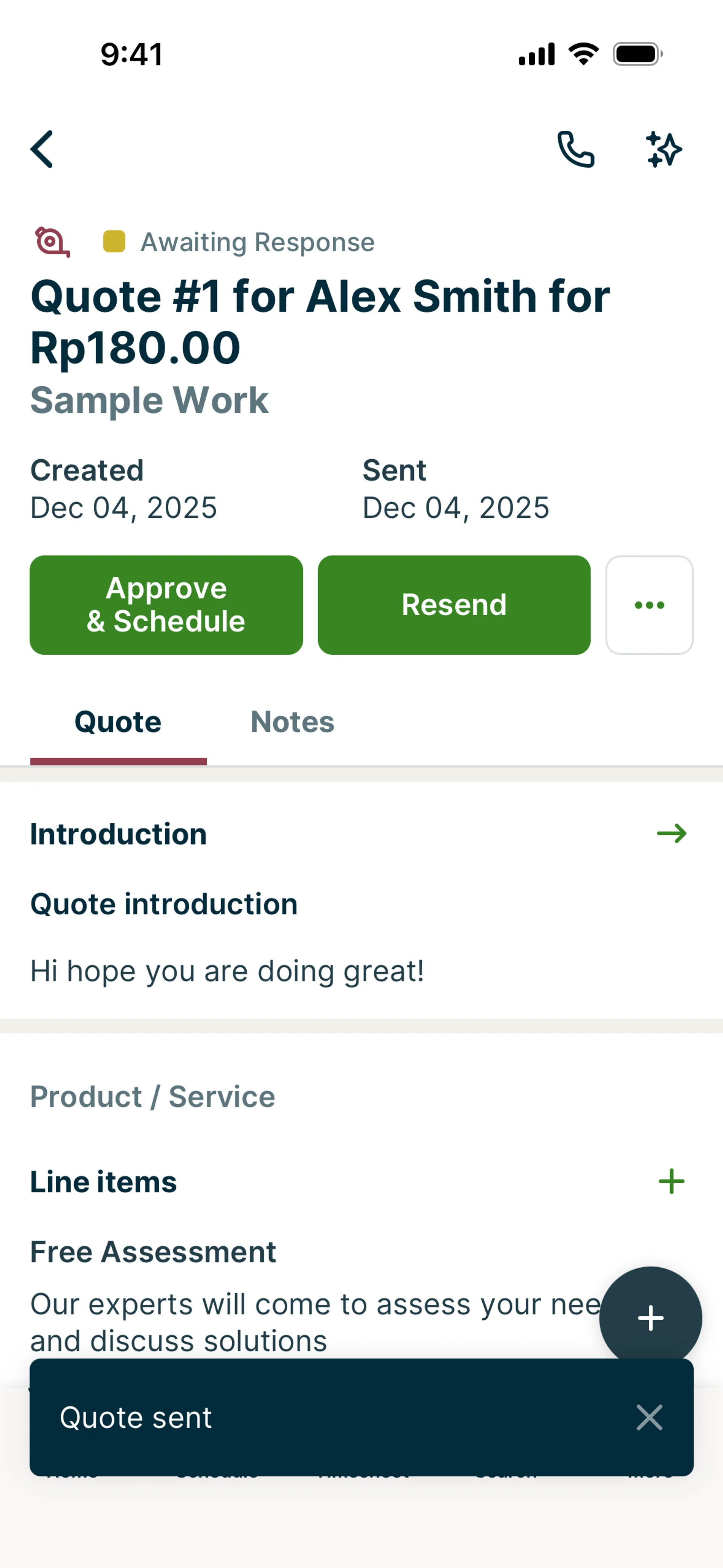Screen dimensions: 723x1568
Task: Tap the yellow Awaiting Response status square
Action: (x=114, y=241)
